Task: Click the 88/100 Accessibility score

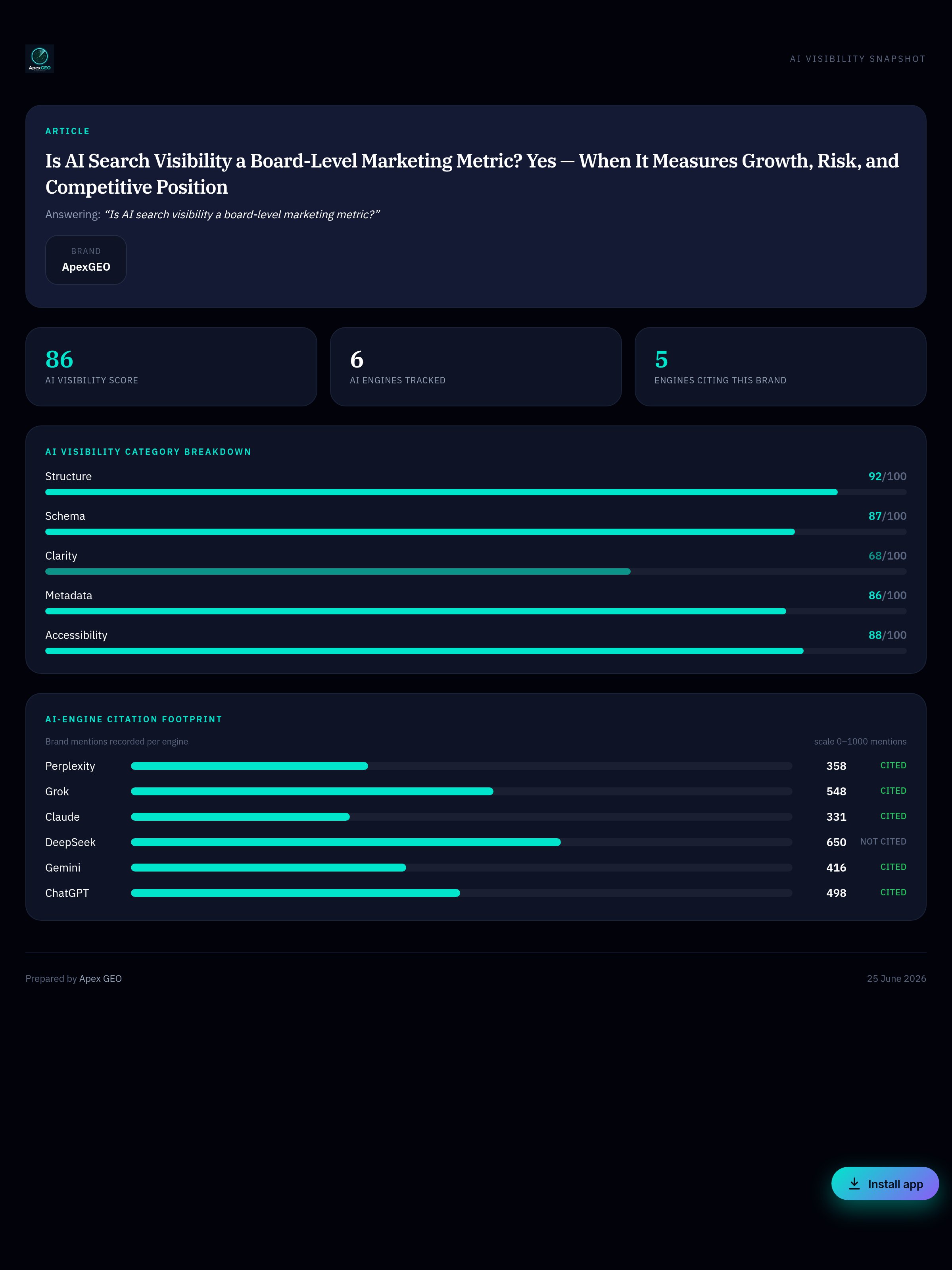Action: click(887, 635)
